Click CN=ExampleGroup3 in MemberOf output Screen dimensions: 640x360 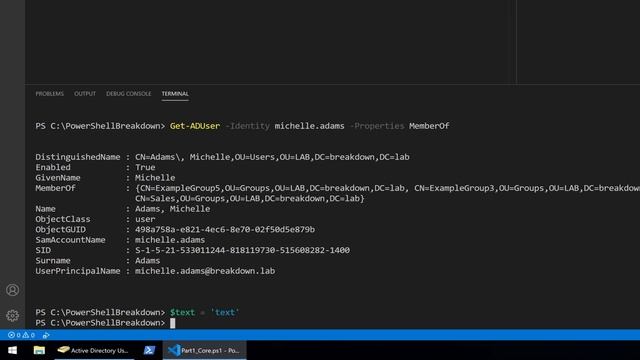[454, 188]
